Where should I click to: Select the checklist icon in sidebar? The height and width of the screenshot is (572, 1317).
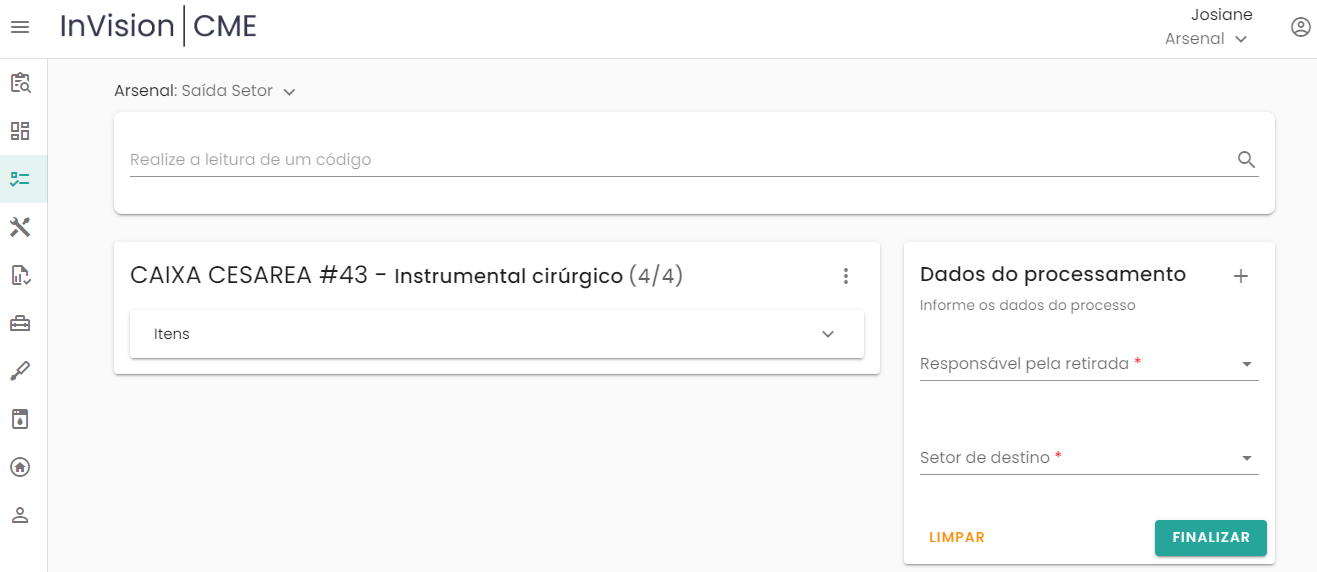point(20,179)
